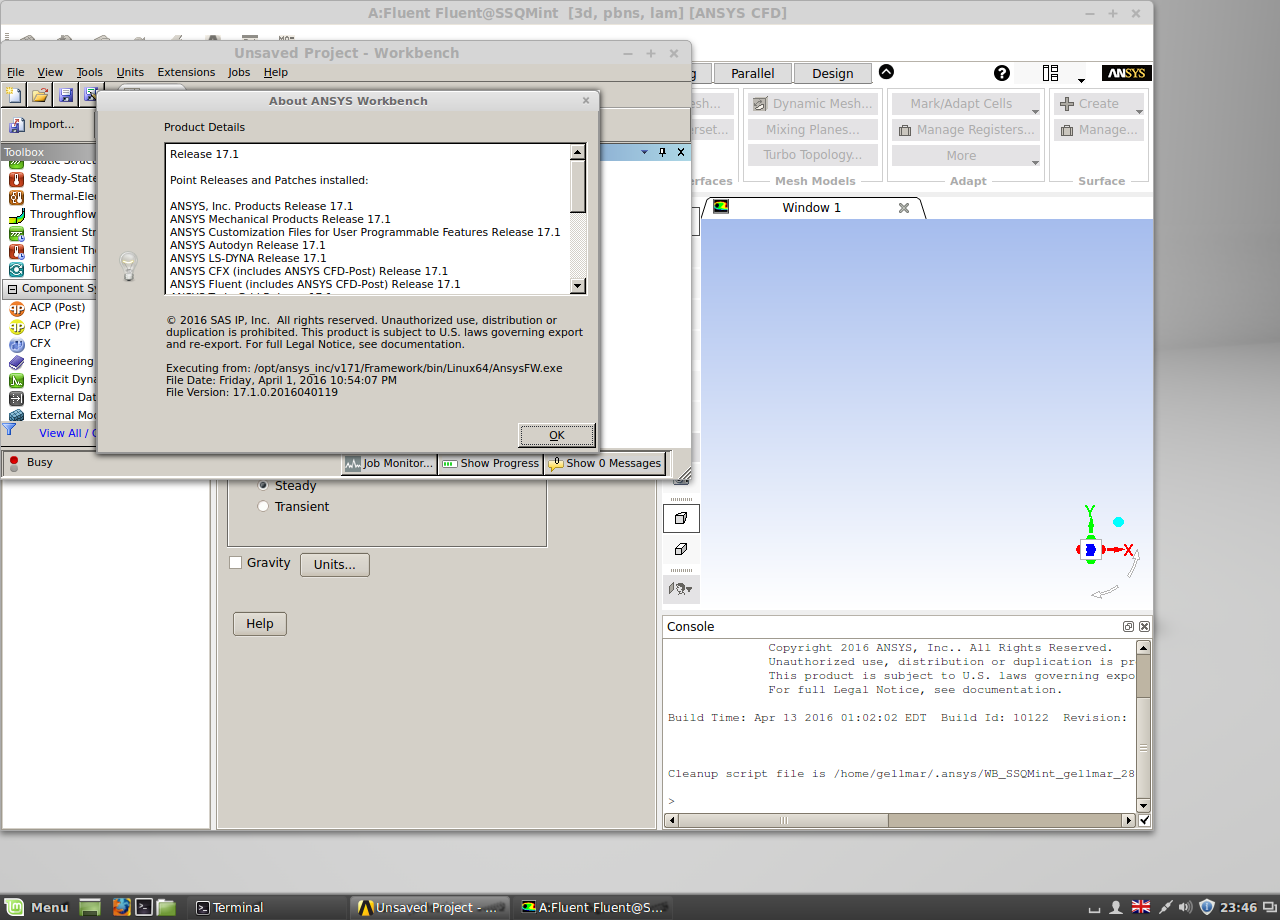Select the Transient time option in Fluent
Screen dimensions: 1280x920
point(294,506)
